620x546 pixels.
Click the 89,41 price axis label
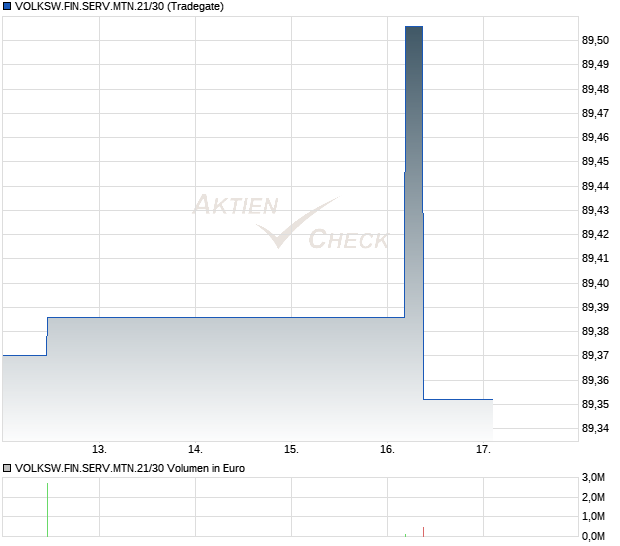pos(595,259)
